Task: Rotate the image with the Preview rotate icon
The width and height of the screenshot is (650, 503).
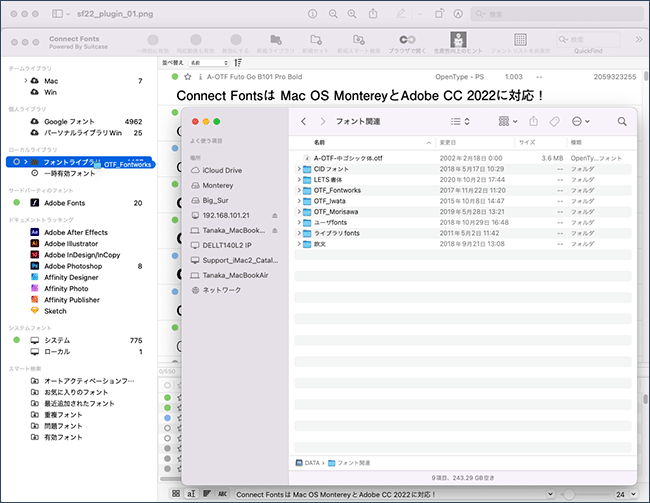Action: coord(439,14)
